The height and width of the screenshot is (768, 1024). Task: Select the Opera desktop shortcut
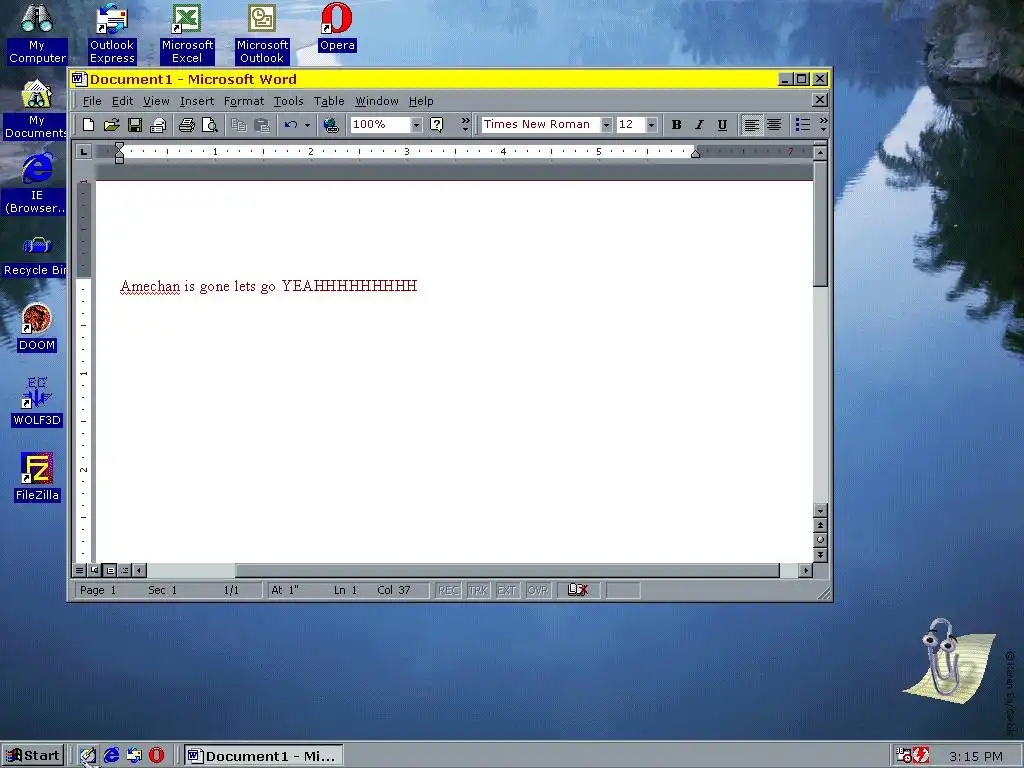pos(337,27)
